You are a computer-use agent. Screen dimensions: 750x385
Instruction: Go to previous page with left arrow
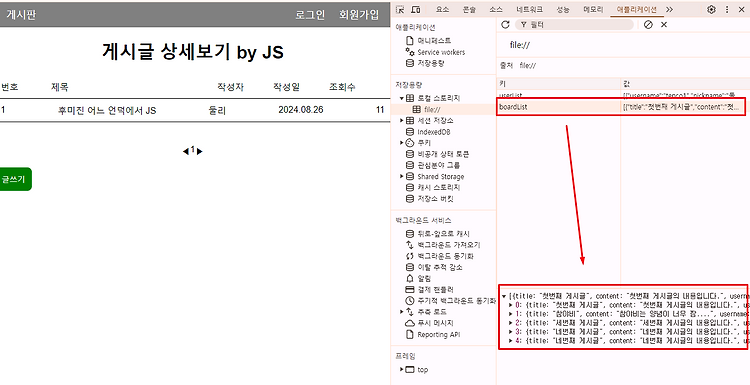(186, 151)
